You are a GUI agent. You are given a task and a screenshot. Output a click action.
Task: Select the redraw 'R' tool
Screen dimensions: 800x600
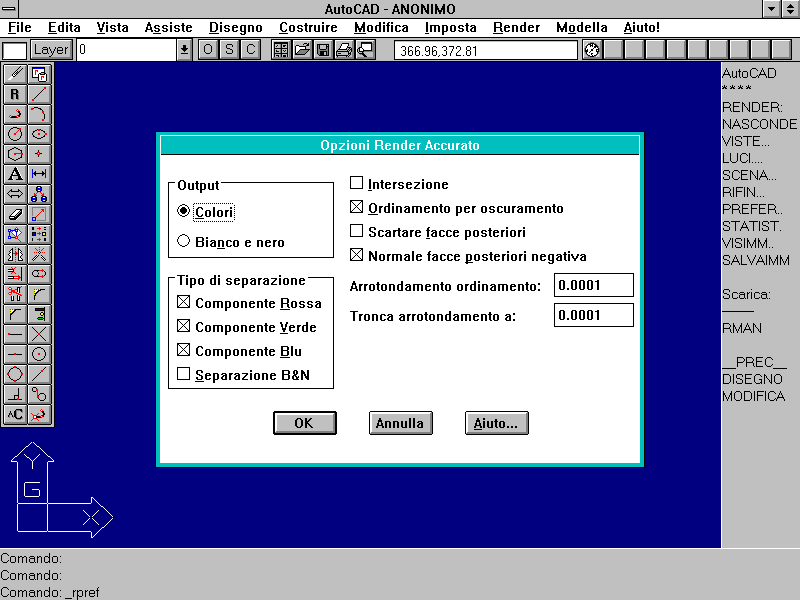(x=15, y=94)
